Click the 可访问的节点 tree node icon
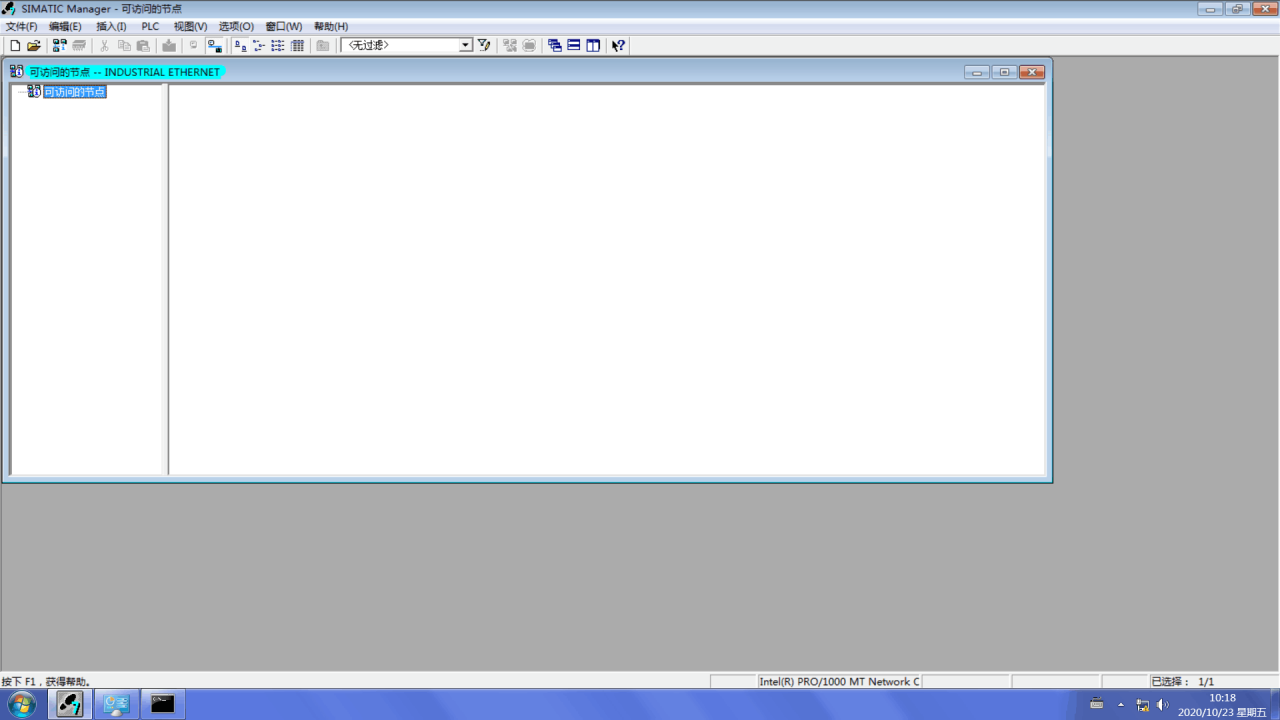 pyautogui.click(x=34, y=91)
